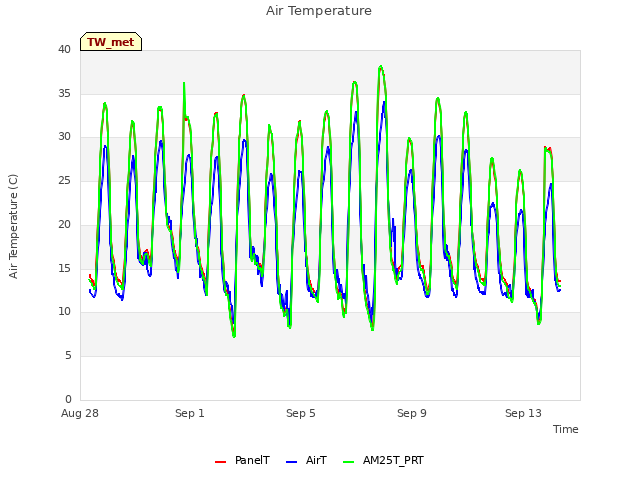The image size is (640, 480).
Task: Toggle the AirT legend entry
Action: click(307, 461)
